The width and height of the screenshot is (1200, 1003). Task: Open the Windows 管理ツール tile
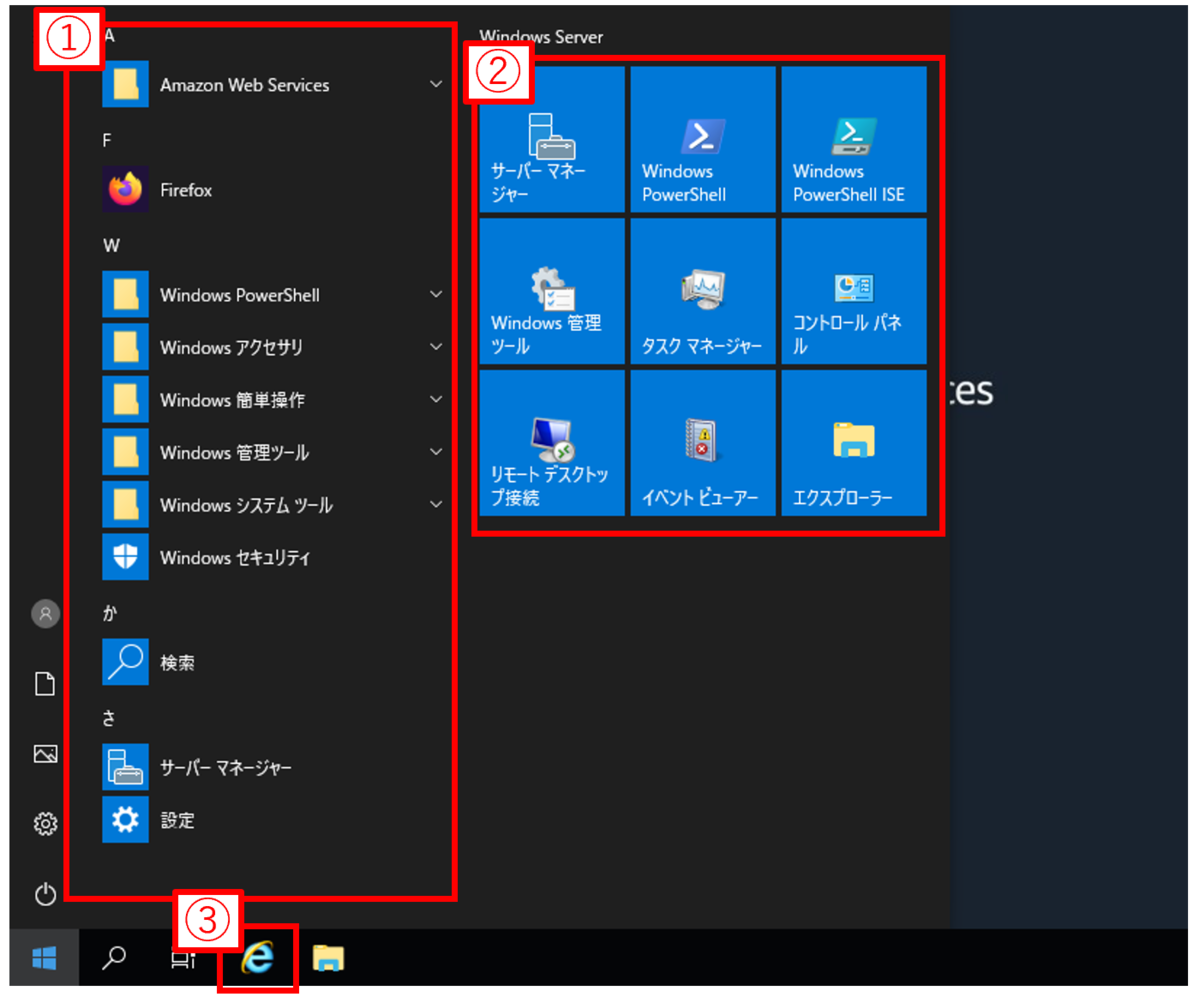pos(552,291)
